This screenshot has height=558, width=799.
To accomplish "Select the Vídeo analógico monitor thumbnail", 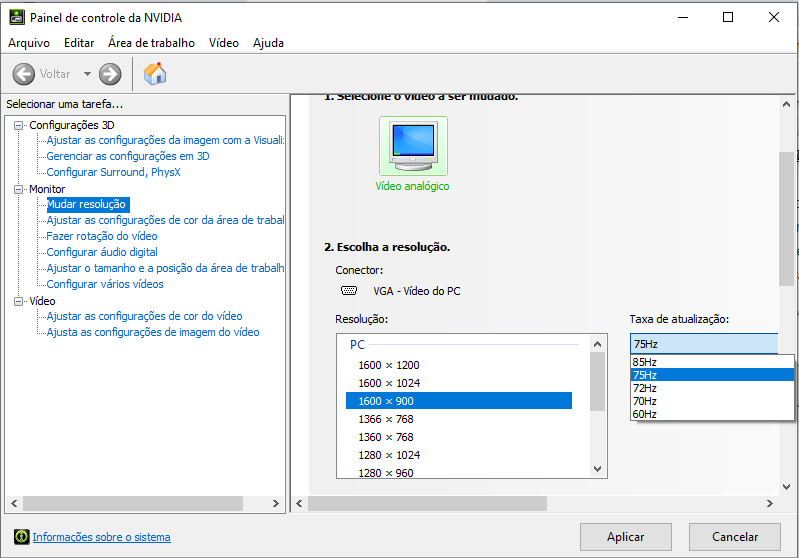I will pos(413,146).
